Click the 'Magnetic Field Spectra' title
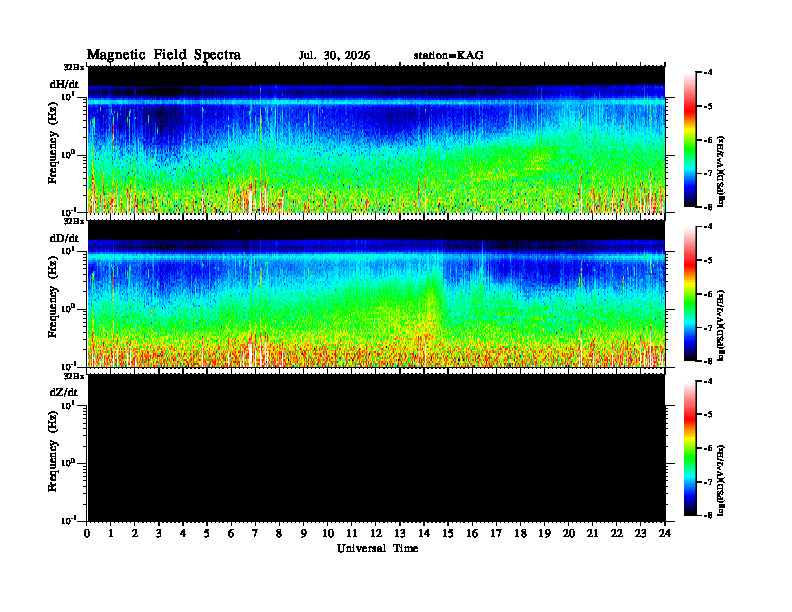The width and height of the screenshot is (792, 612). [x=164, y=55]
